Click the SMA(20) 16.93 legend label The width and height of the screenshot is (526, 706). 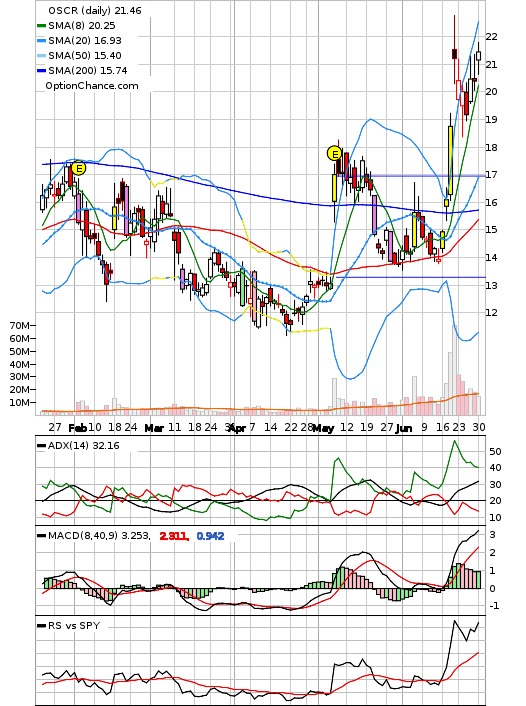[x=85, y=41]
